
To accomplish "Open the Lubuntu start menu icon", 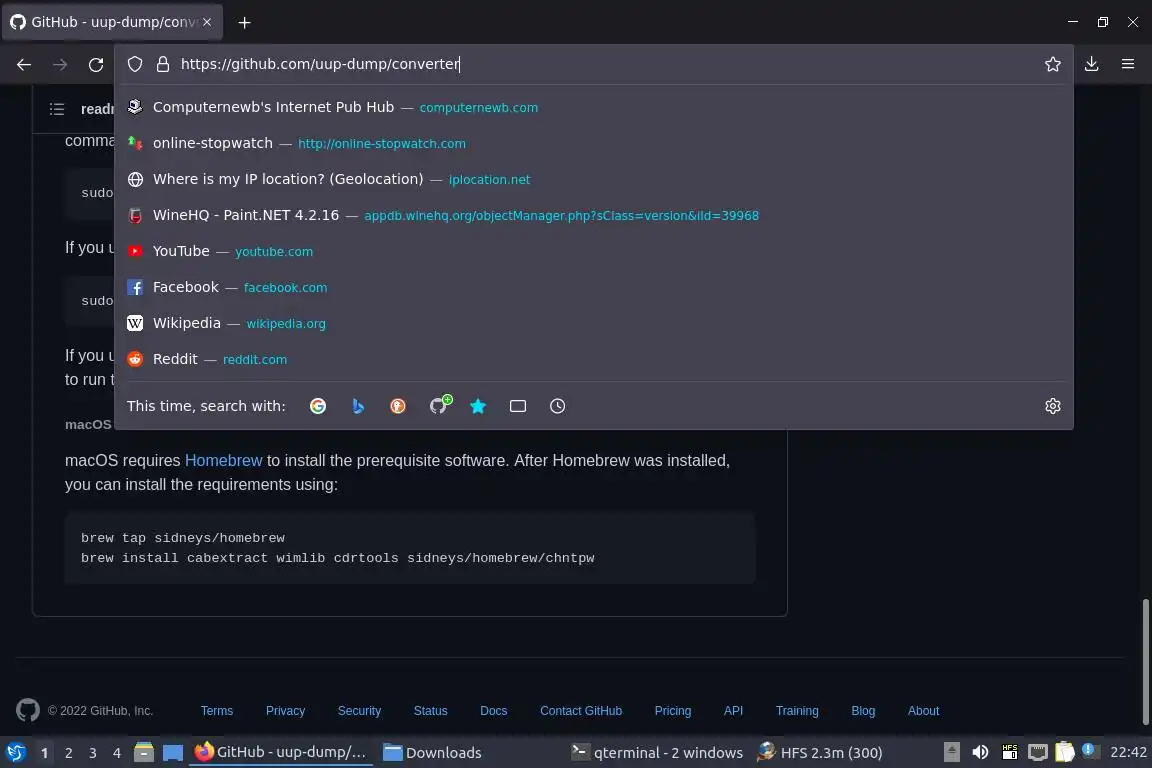I will [x=15, y=752].
